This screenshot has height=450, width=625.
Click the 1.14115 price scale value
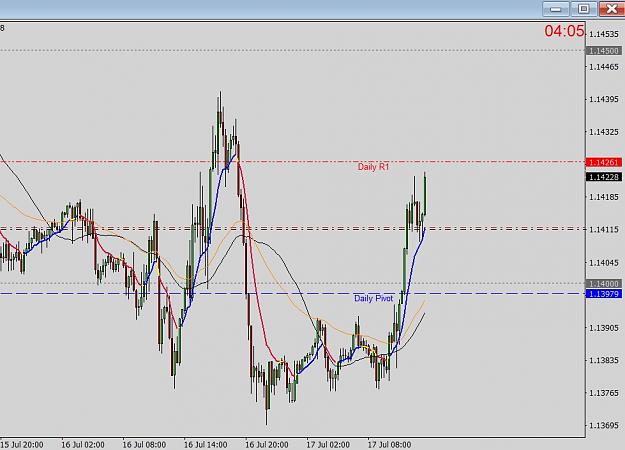[604, 230]
